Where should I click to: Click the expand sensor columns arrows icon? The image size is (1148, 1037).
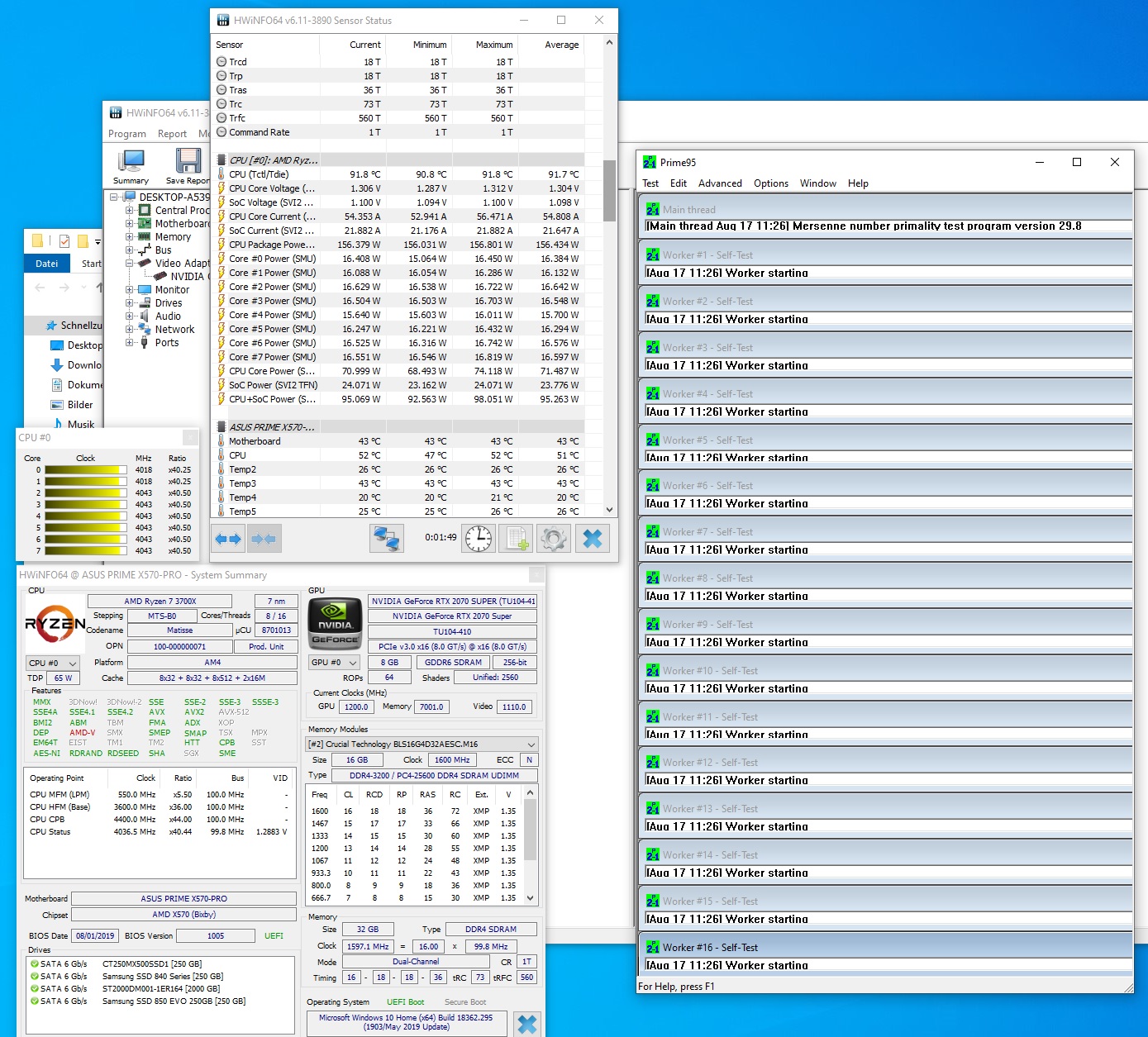[228, 539]
